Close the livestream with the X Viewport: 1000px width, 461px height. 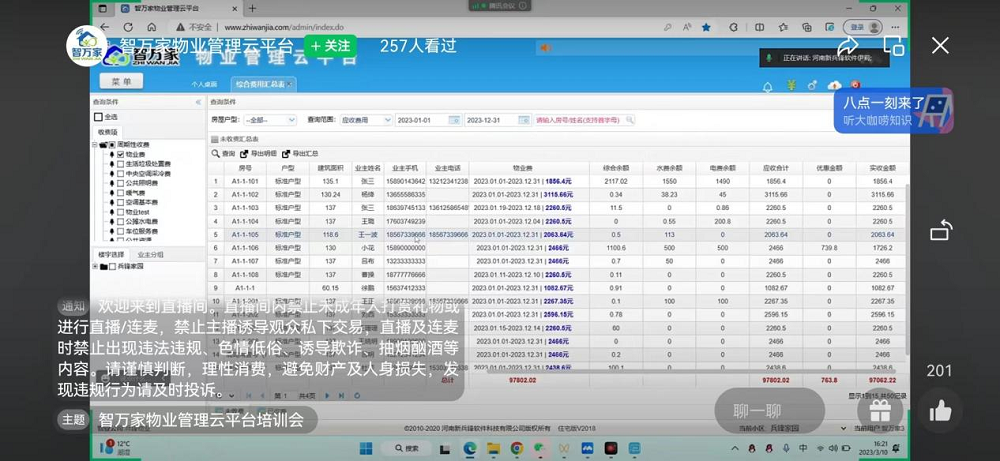[940, 45]
